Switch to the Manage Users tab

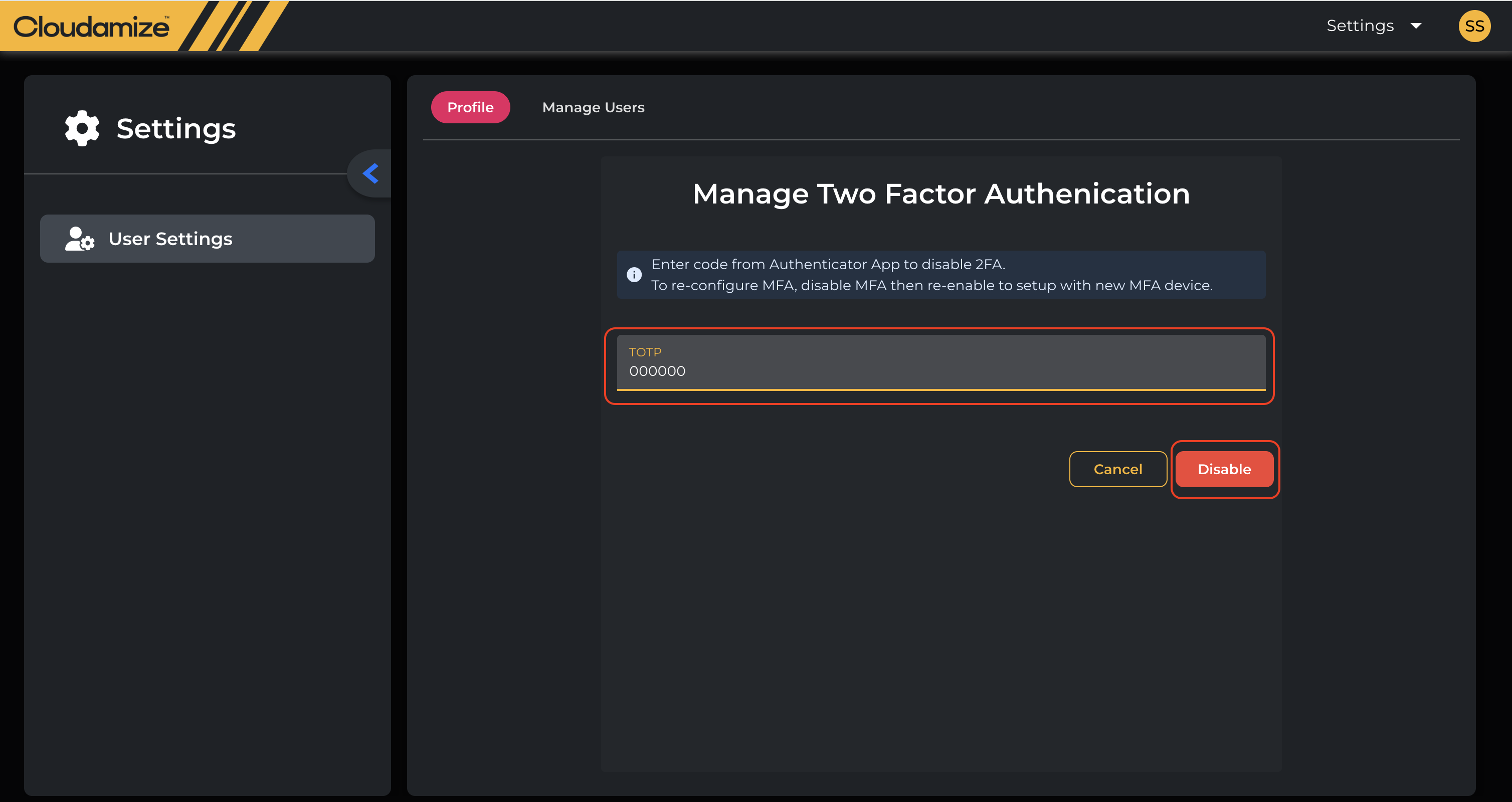[x=593, y=107]
